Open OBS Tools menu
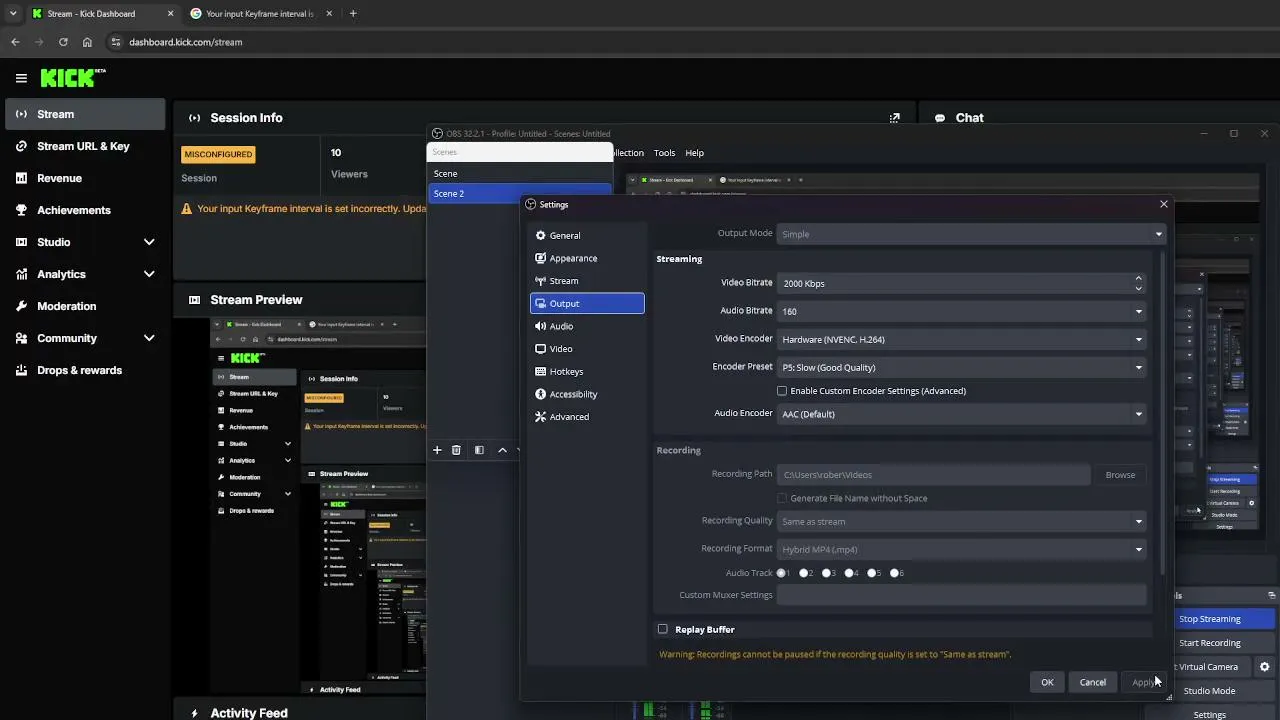The width and height of the screenshot is (1280, 720). [x=664, y=153]
